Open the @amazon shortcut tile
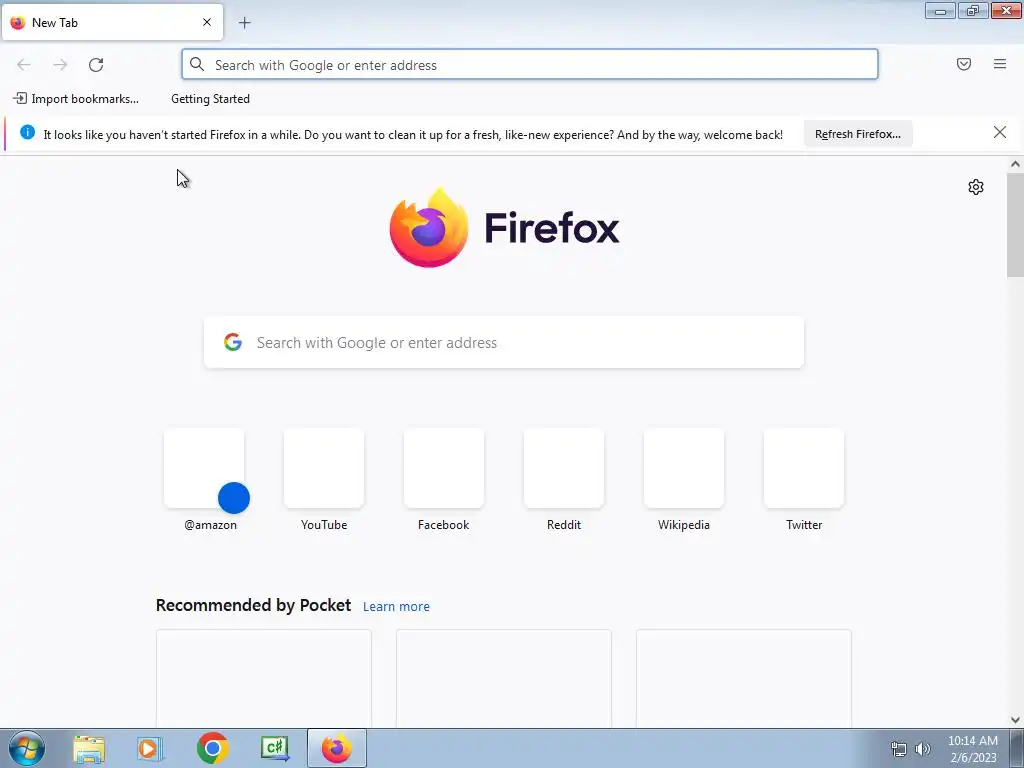Viewport: 1024px width, 768px height. [204, 468]
